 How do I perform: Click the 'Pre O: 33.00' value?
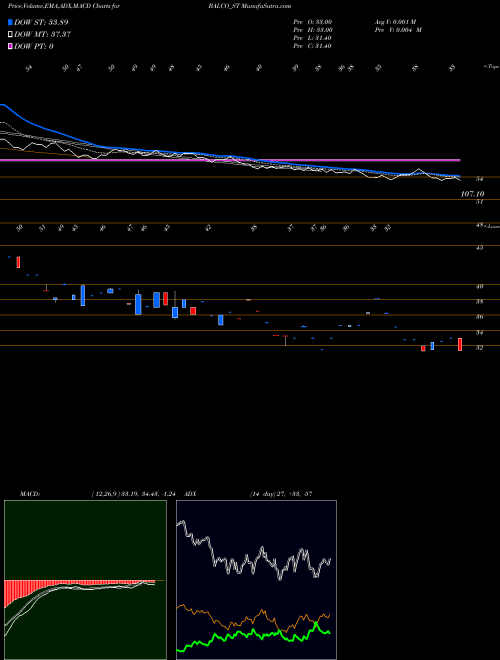[x=313, y=22]
